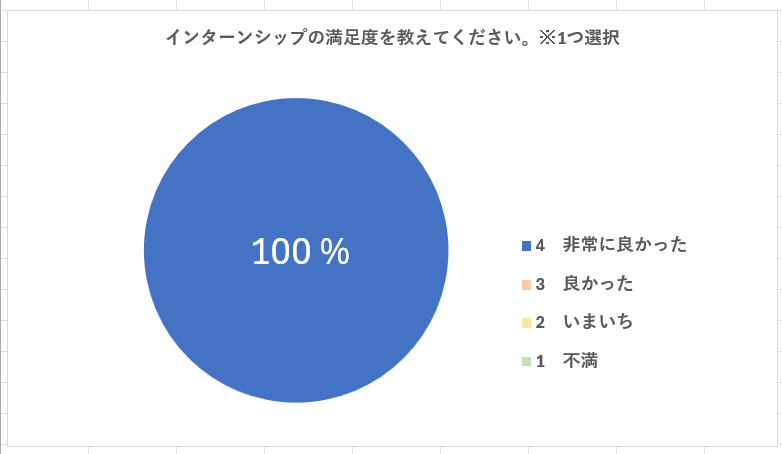Click the yellow legend swatch for item 2
The width and height of the screenshot is (782, 454).
[526, 323]
